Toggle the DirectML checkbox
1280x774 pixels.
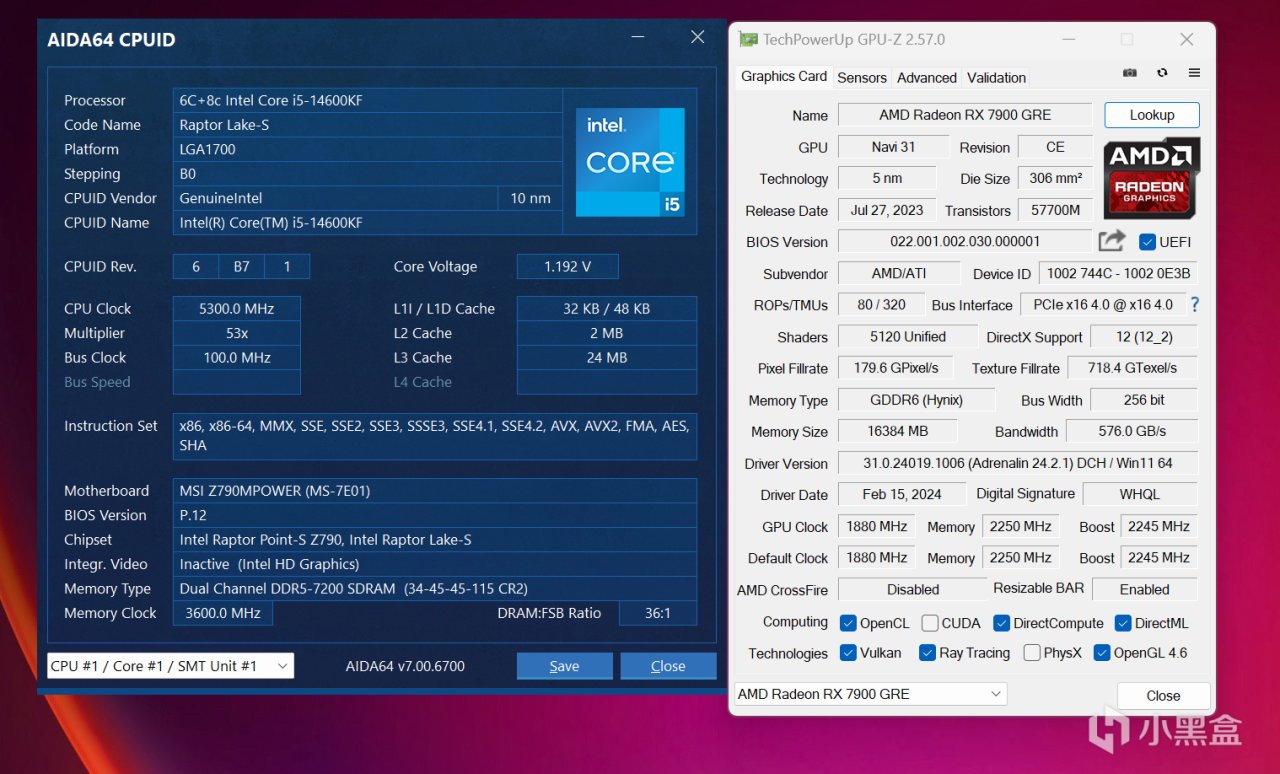pos(1122,623)
